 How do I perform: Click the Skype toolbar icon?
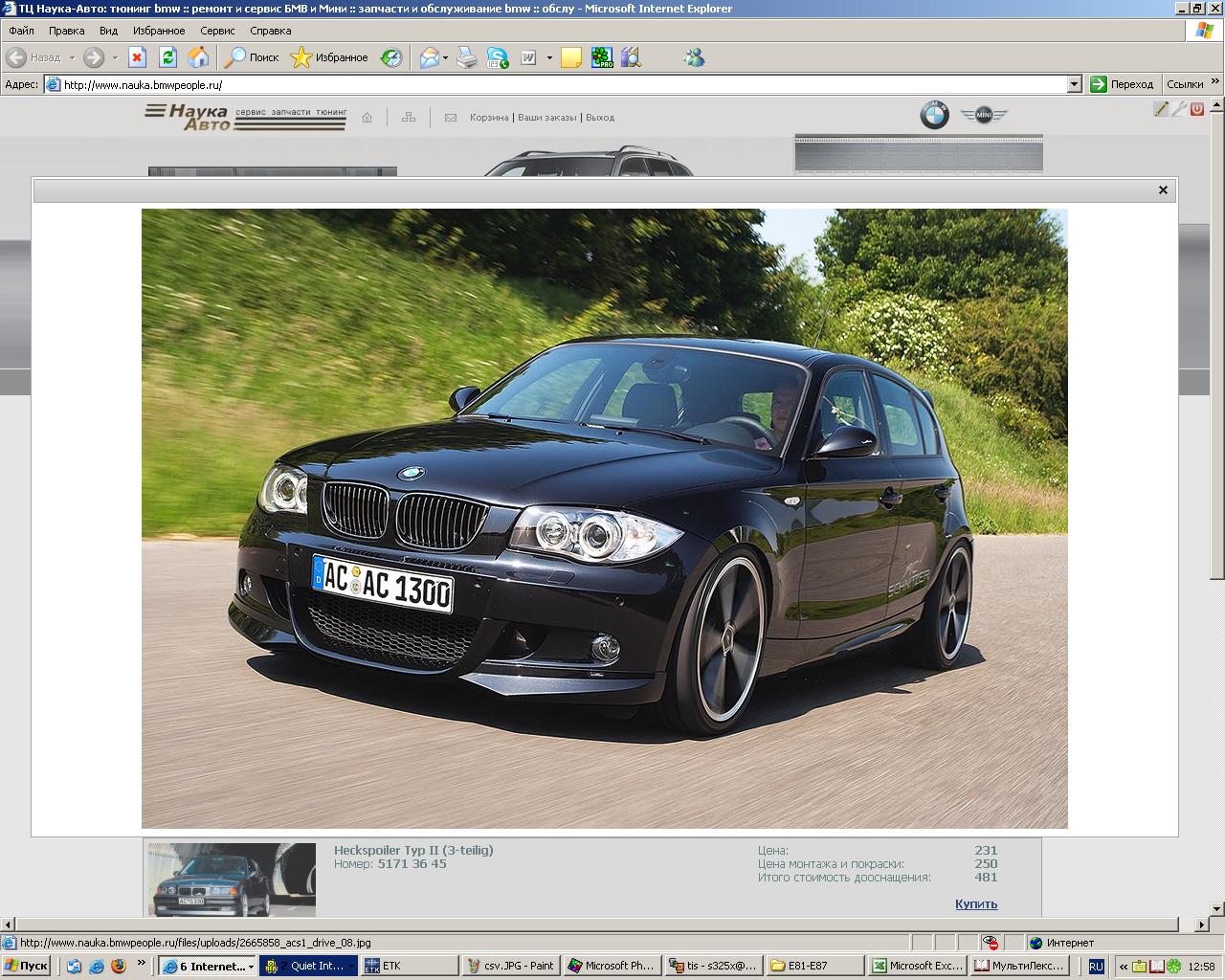pos(498,57)
